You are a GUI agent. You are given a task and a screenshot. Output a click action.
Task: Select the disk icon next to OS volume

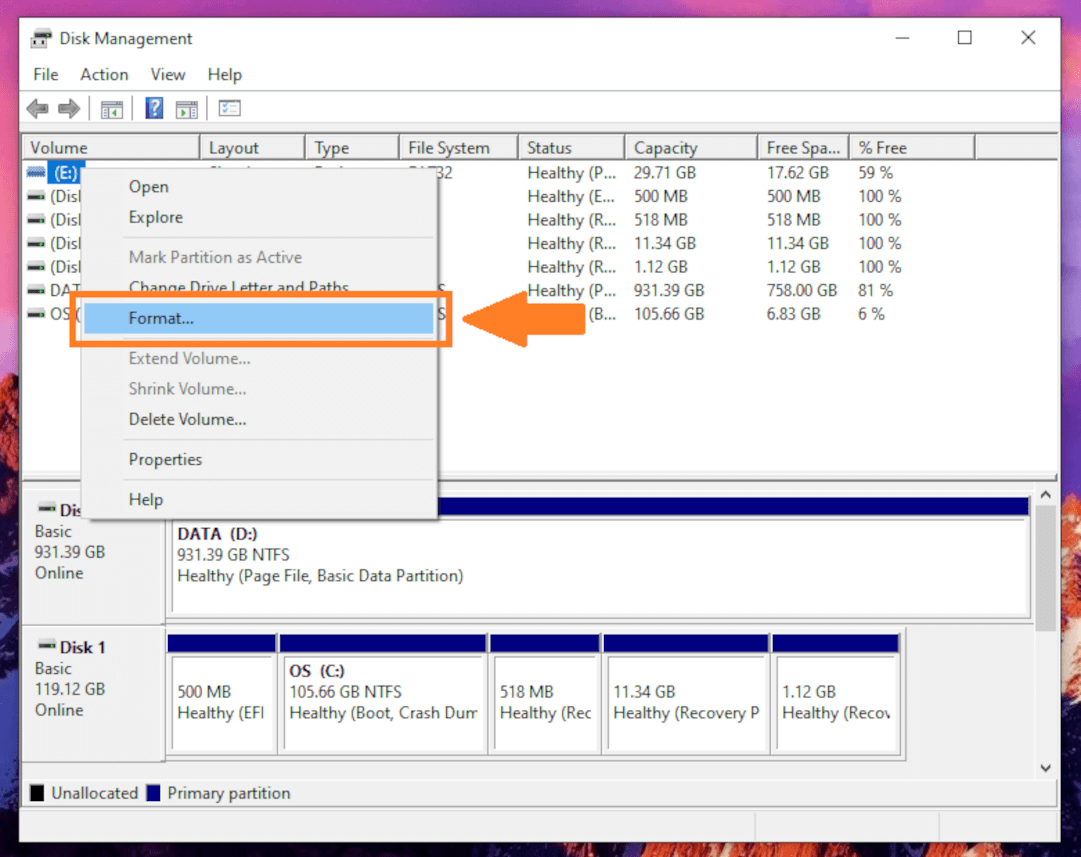click(35, 313)
